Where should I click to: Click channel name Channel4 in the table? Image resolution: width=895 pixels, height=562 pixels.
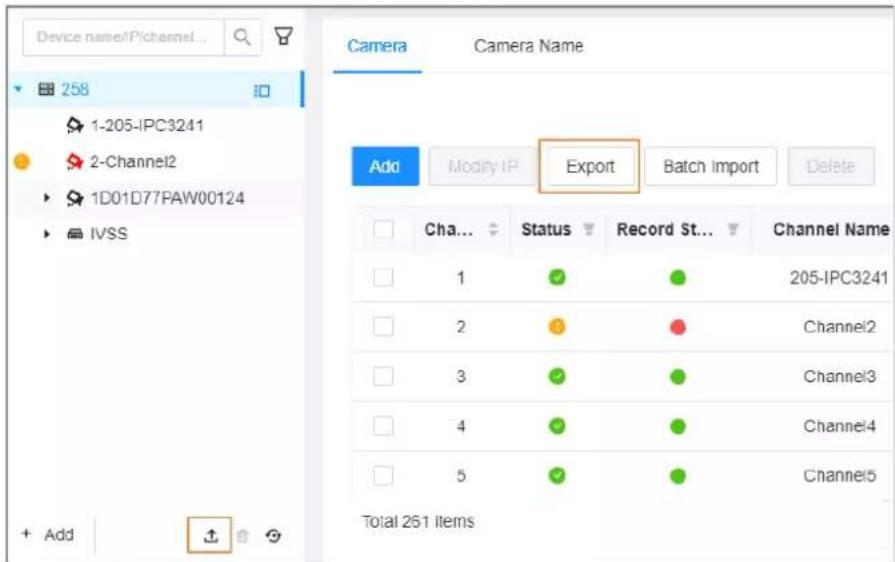click(839, 426)
